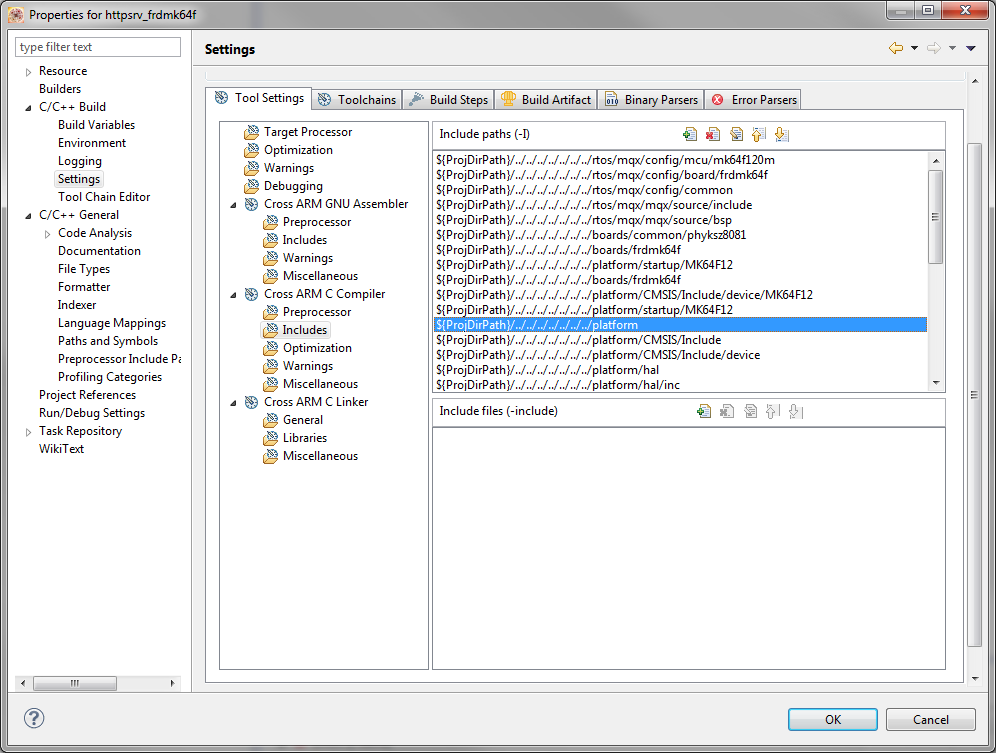Confirm with the OK button
The width and height of the screenshot is (996, 753).
(x=833, y=719)
